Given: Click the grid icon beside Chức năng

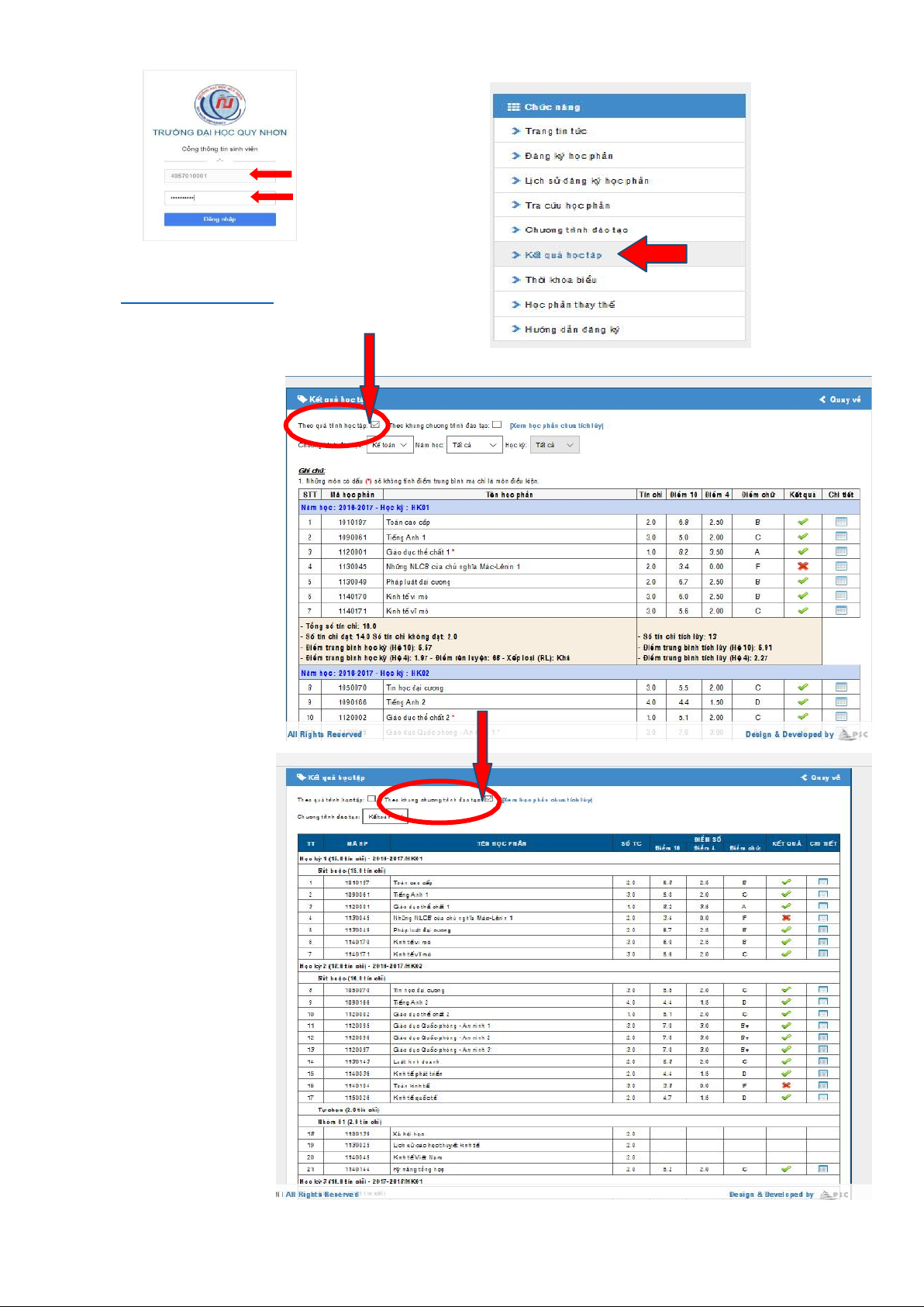Looking at the screenshot, I should [513, 107].
